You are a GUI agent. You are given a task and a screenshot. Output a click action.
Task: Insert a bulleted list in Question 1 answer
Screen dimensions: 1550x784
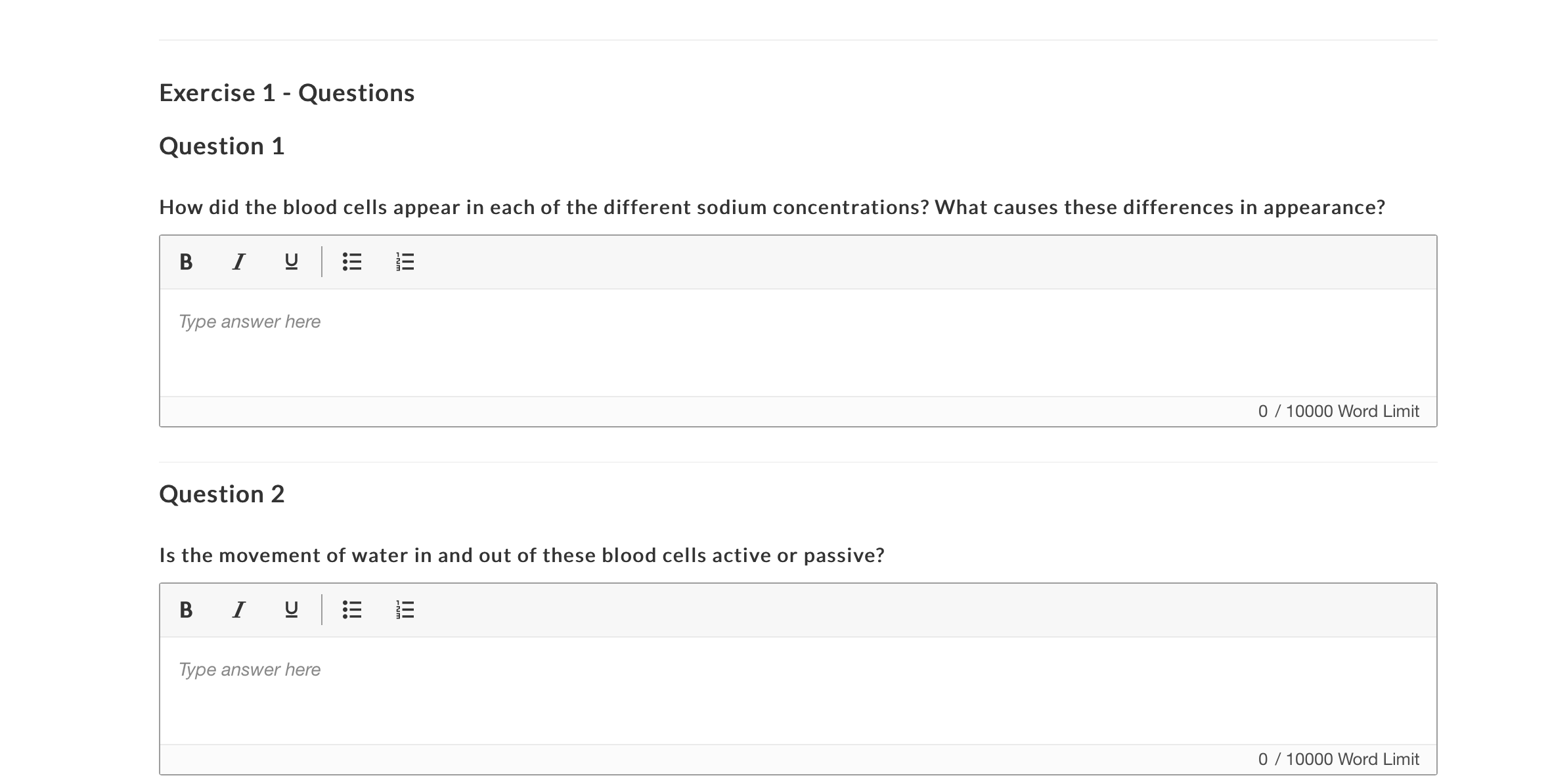352,262
